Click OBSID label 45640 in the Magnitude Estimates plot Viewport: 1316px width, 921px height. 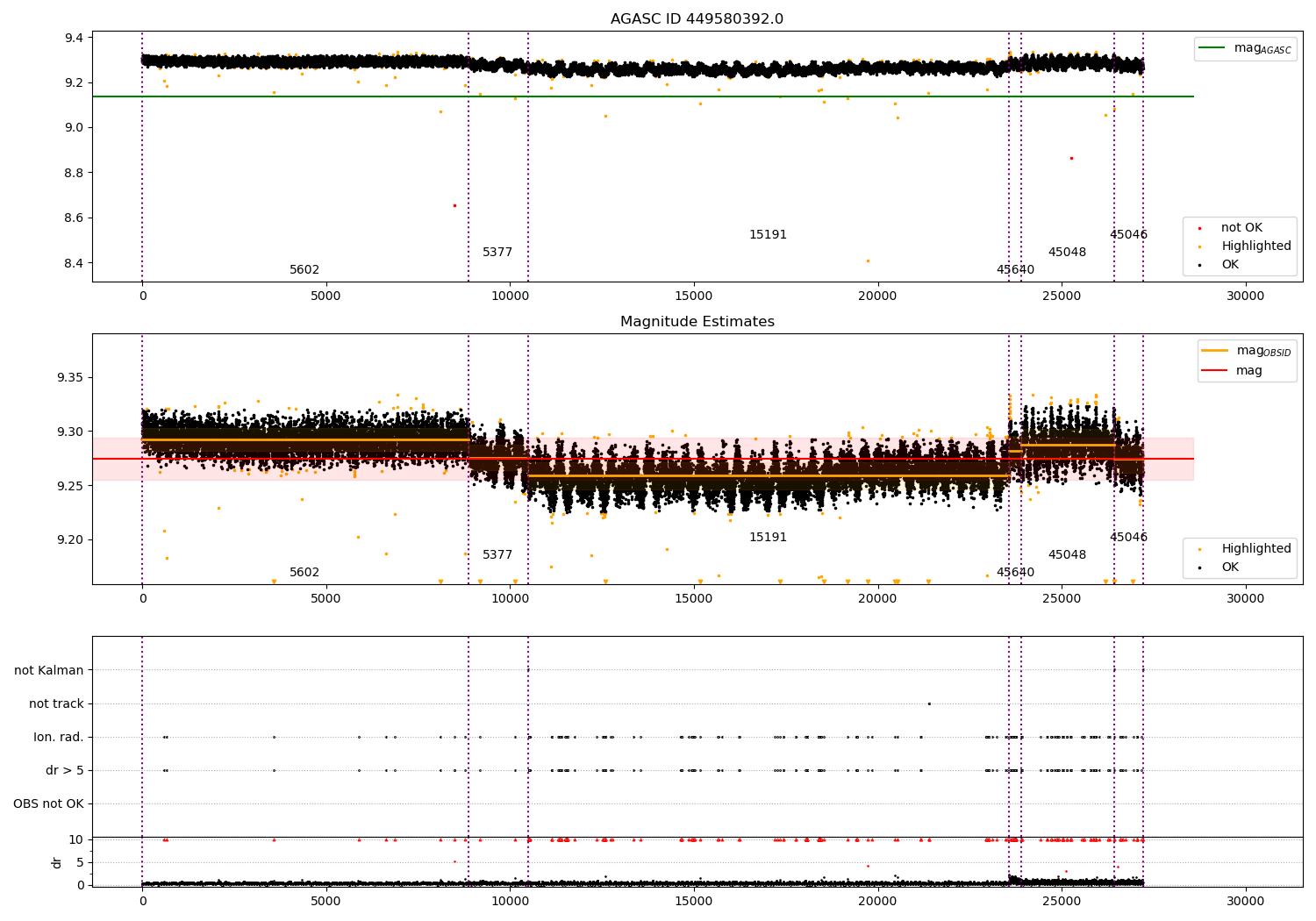(x=1015, y=573)
